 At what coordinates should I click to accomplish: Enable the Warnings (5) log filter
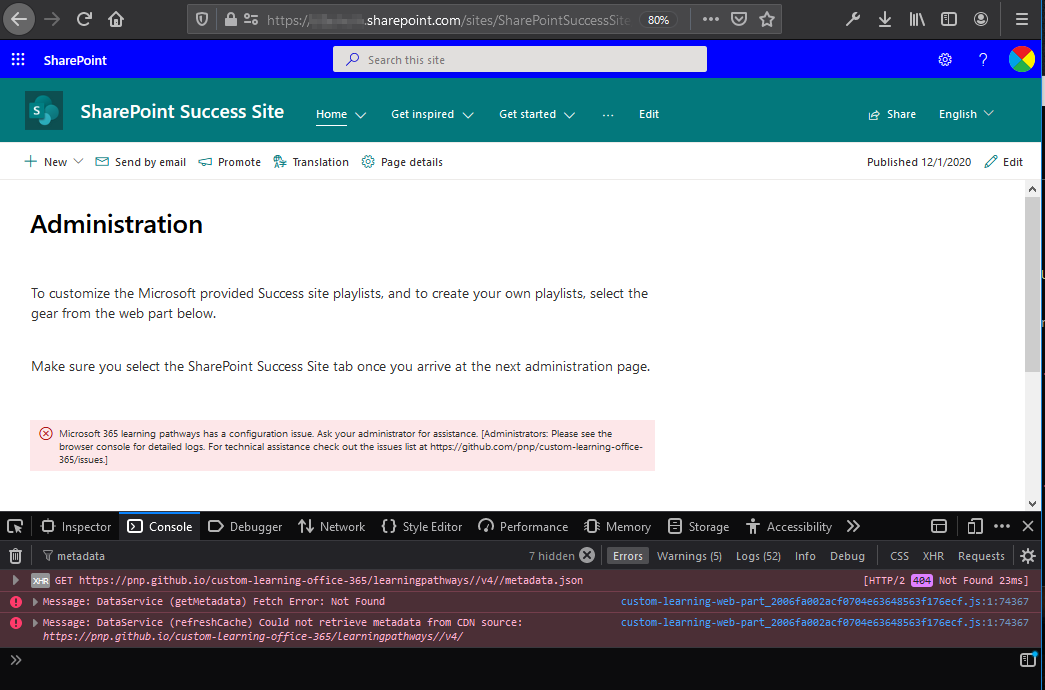(689, 555)
